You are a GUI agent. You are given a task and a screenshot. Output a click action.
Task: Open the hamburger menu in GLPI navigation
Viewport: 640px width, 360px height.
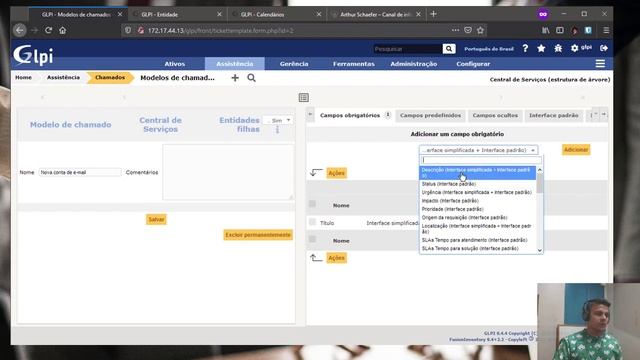click(x=600, y=64)
